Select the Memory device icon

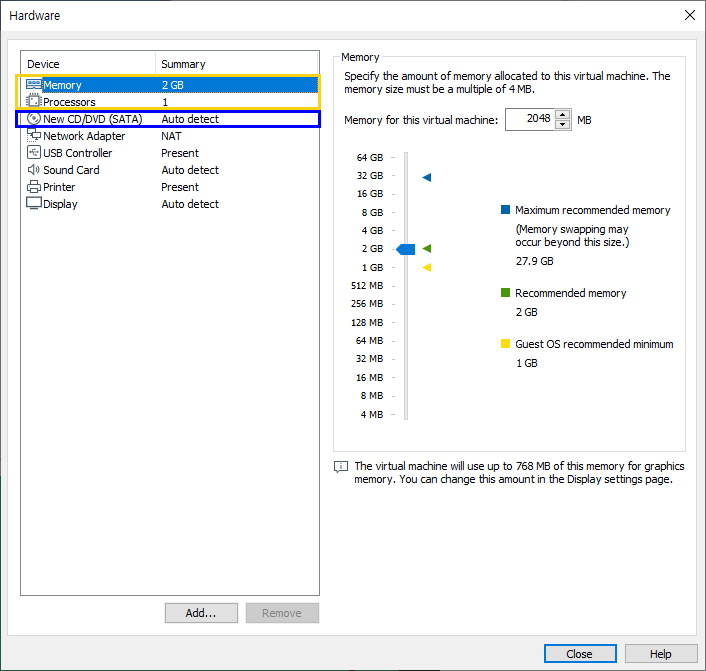34,85
